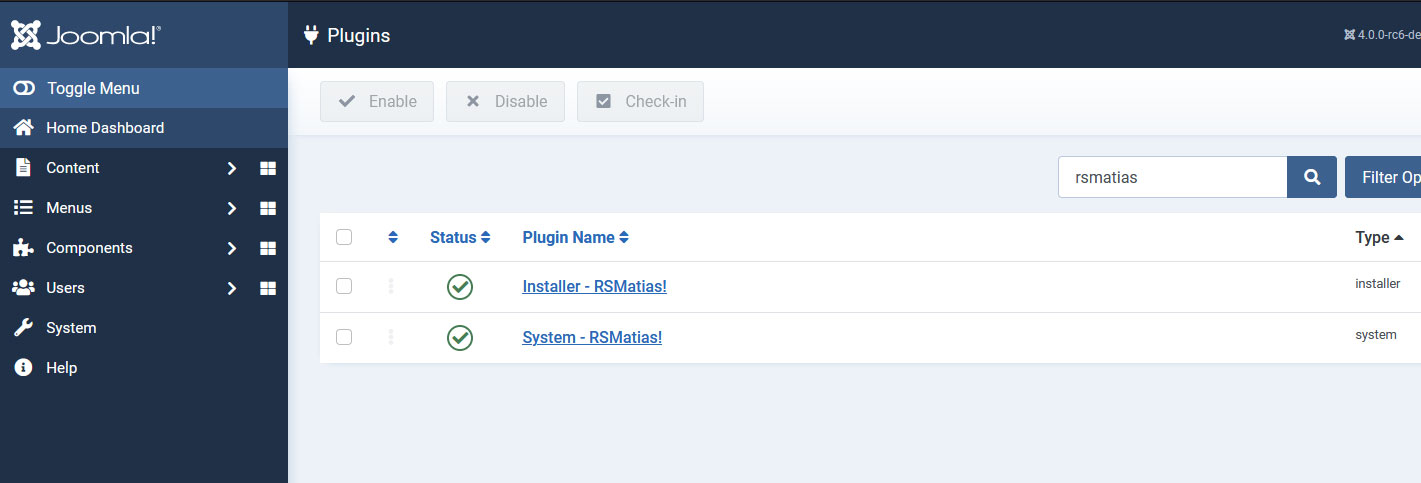Click the Check-in button
1421x483 pixels.
(640, 102)
